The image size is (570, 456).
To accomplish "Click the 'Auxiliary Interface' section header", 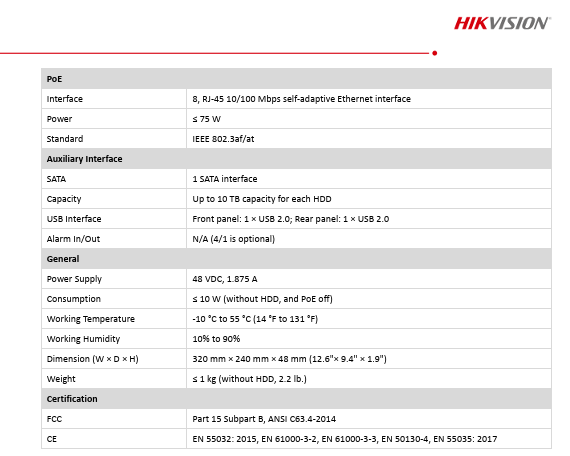I will [296, 159].
